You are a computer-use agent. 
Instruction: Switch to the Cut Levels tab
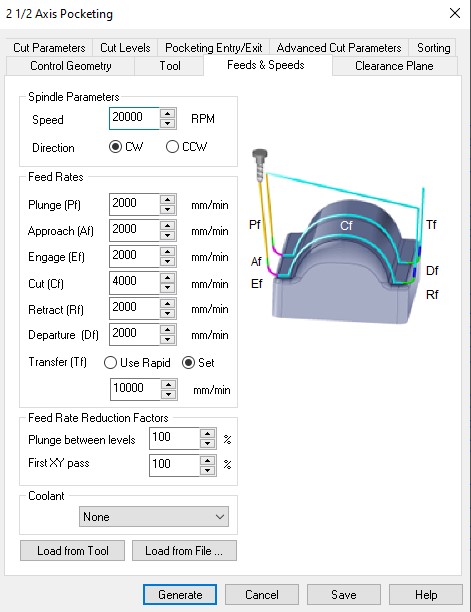tap(125, 48)
